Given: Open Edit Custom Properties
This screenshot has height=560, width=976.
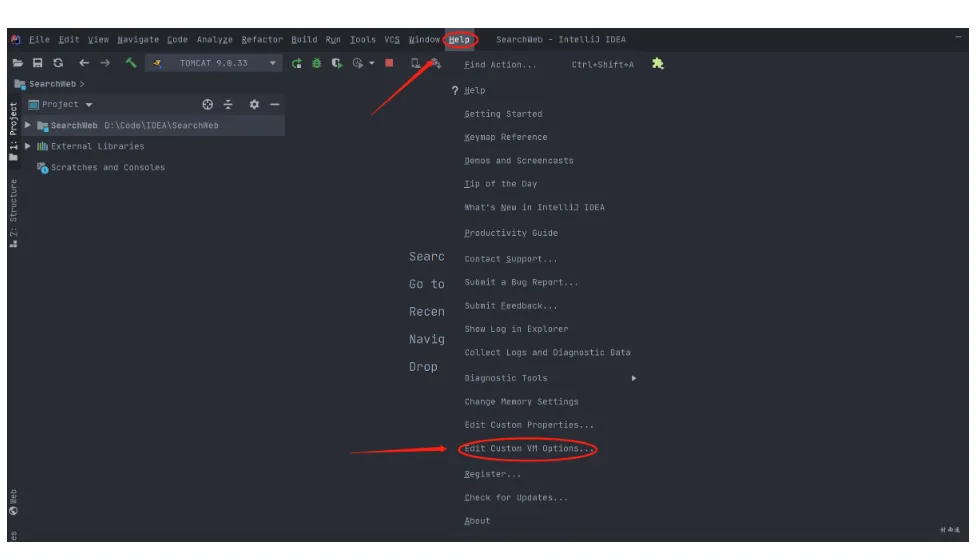Looking at the screenshot, I should (x=529, y=425).
